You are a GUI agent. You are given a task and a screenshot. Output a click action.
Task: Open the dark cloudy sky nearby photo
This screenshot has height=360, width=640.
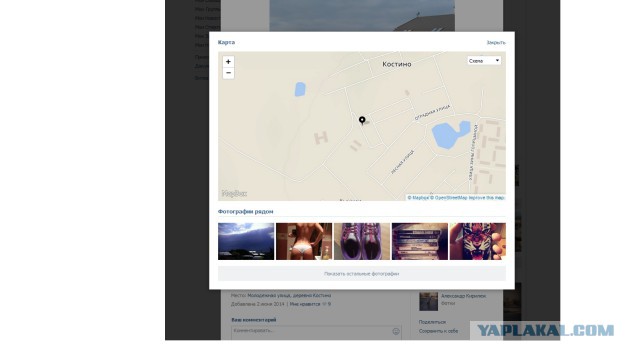(246, 241)
